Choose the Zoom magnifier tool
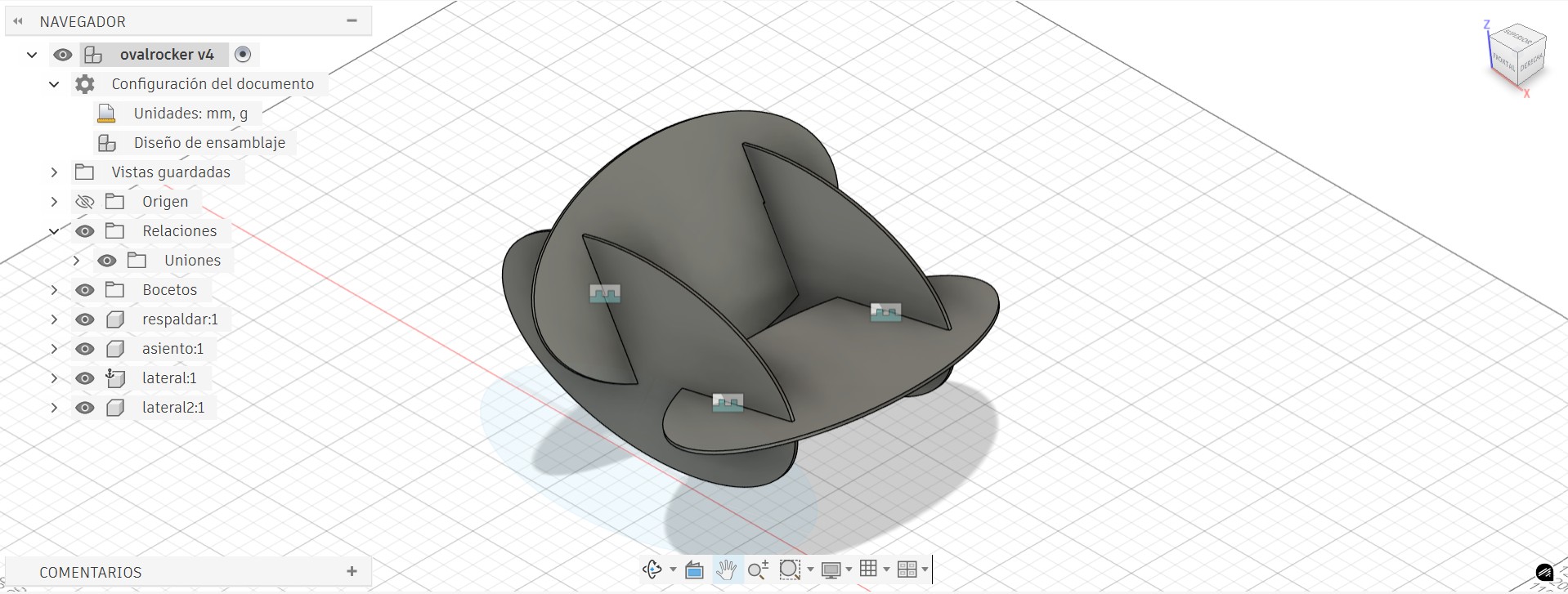 (758, 569)
